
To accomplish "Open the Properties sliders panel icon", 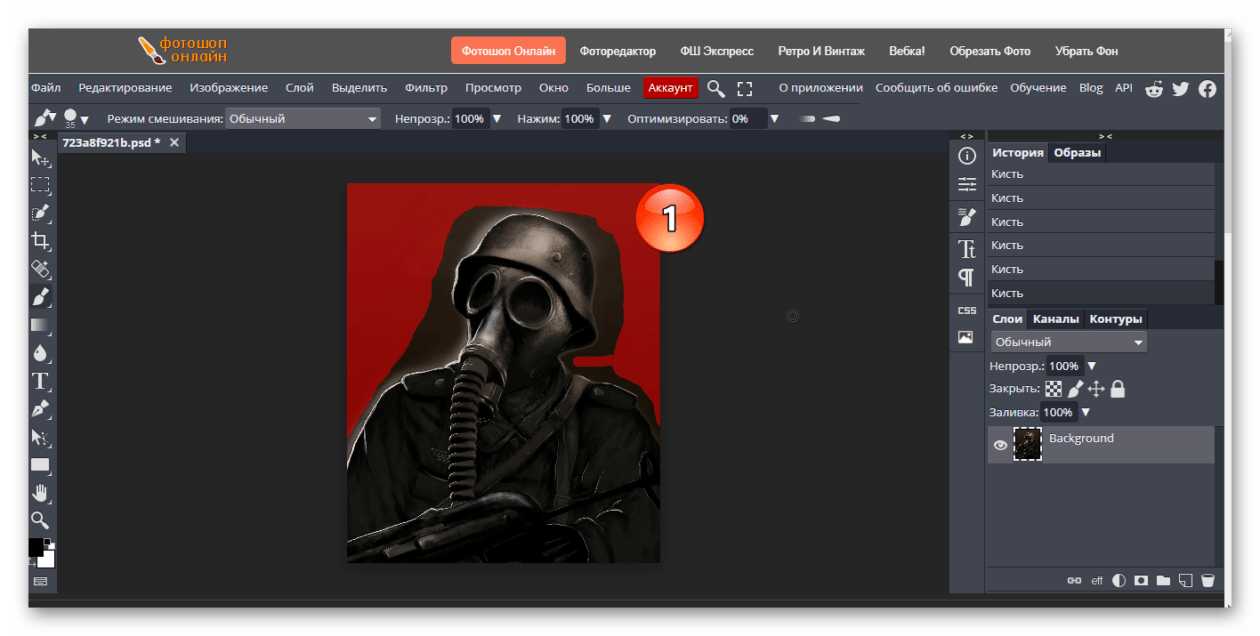I will click(967, 184).
